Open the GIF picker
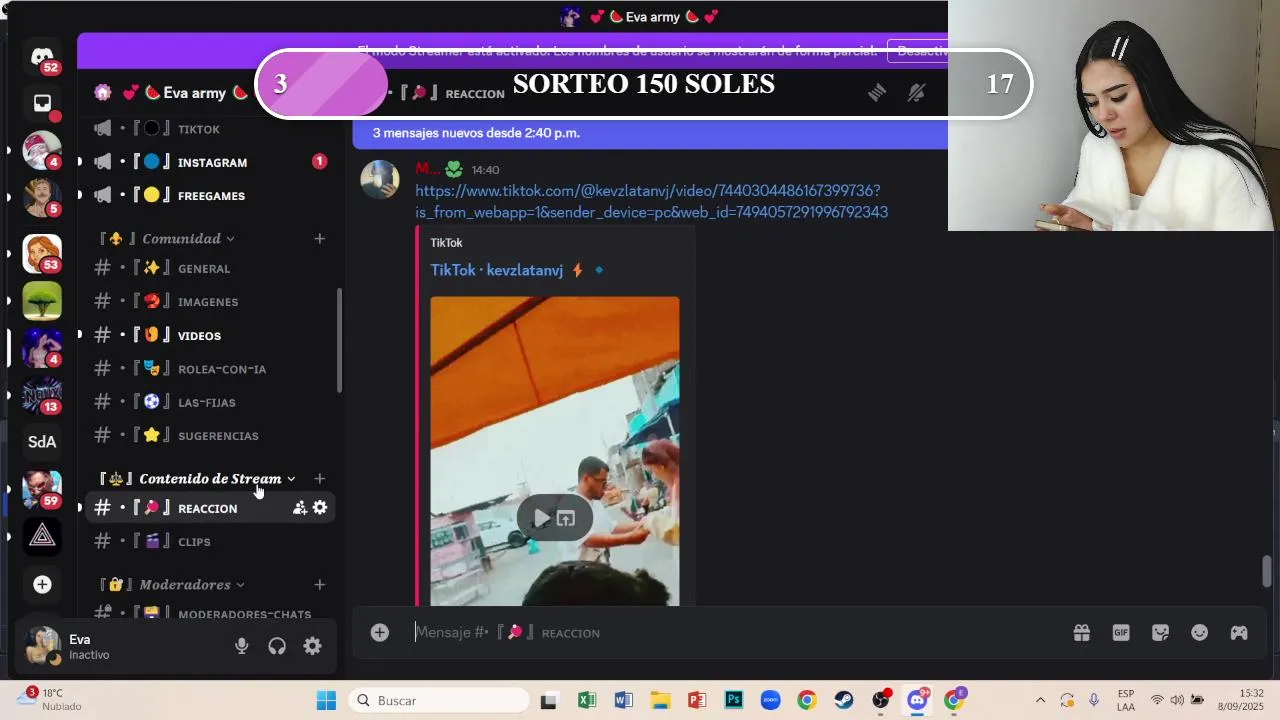The width and height of the screenshot is (1280, 720). [x=1121, y=632]
